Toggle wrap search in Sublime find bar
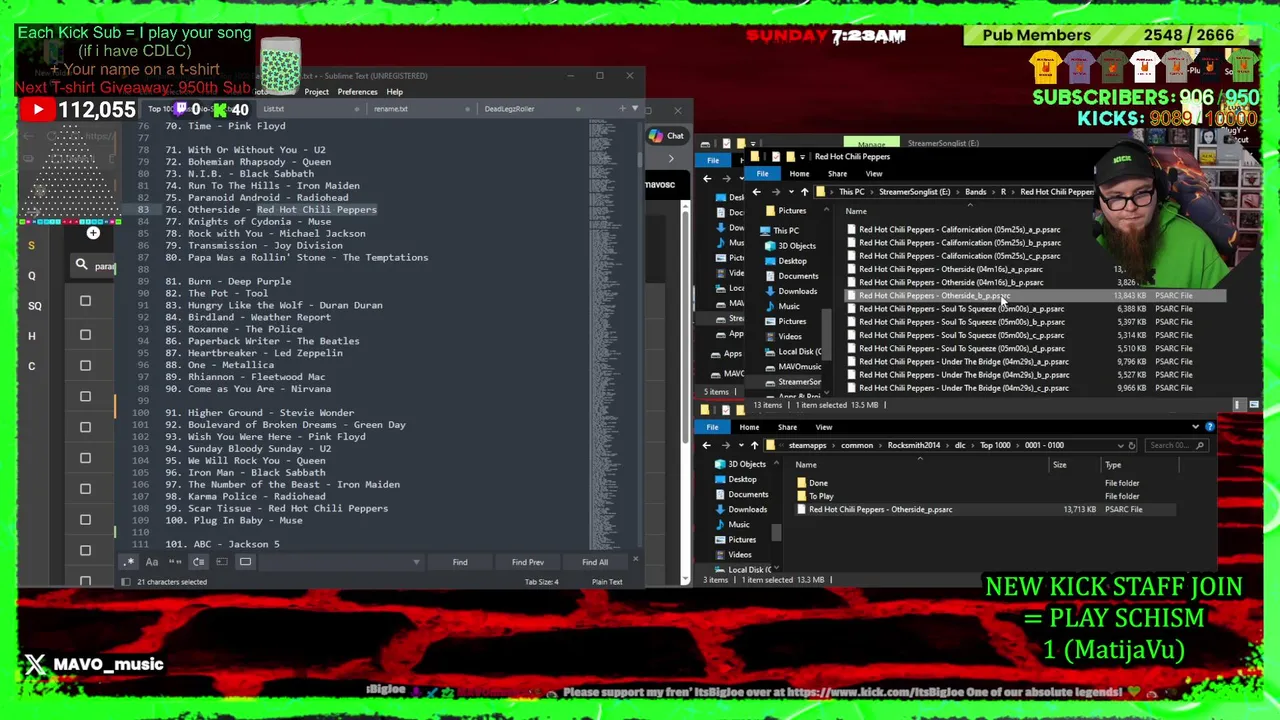Viewport: 1280px width, 720px height. pos(198,562)
